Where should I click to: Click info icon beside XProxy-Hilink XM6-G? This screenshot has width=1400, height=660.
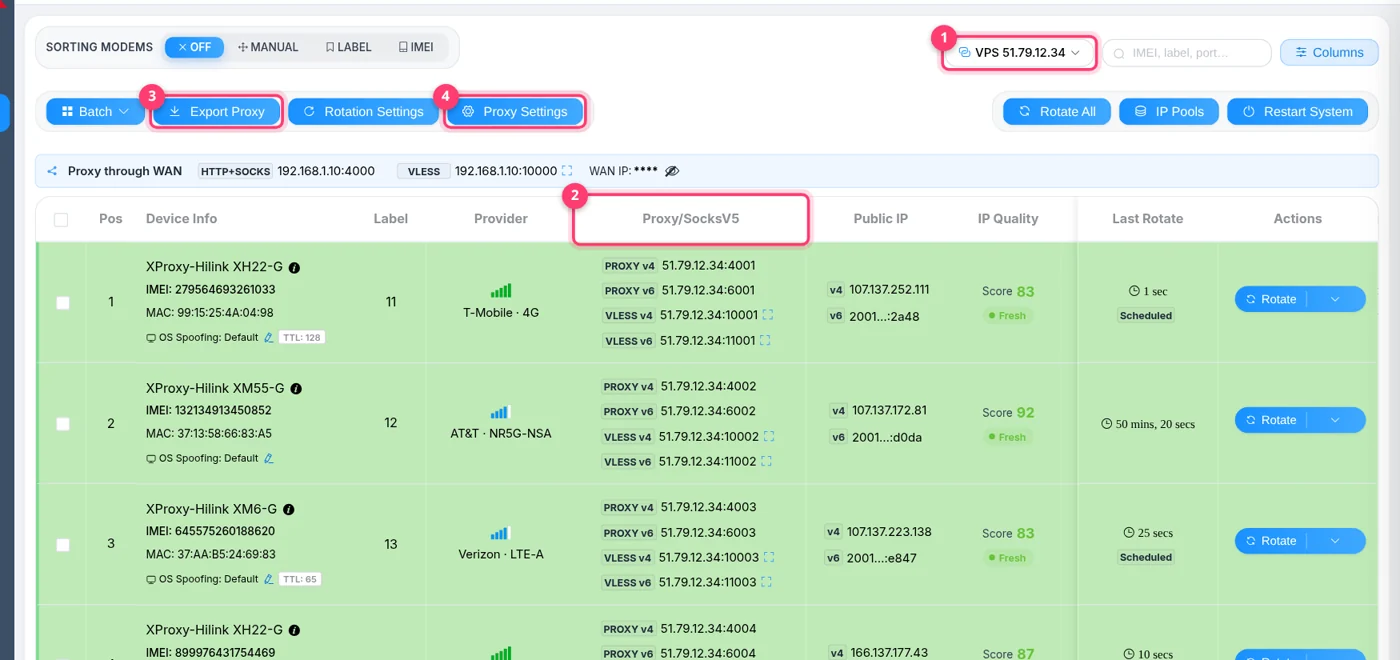(x=288, y=510)
